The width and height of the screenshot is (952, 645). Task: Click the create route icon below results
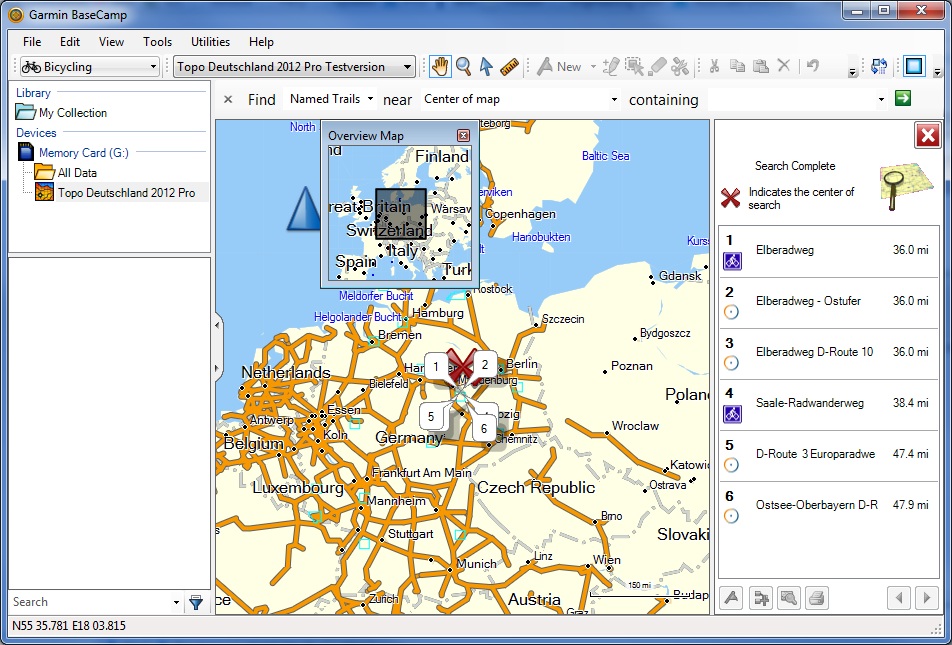pyautogui.click(x=732, y=598)
